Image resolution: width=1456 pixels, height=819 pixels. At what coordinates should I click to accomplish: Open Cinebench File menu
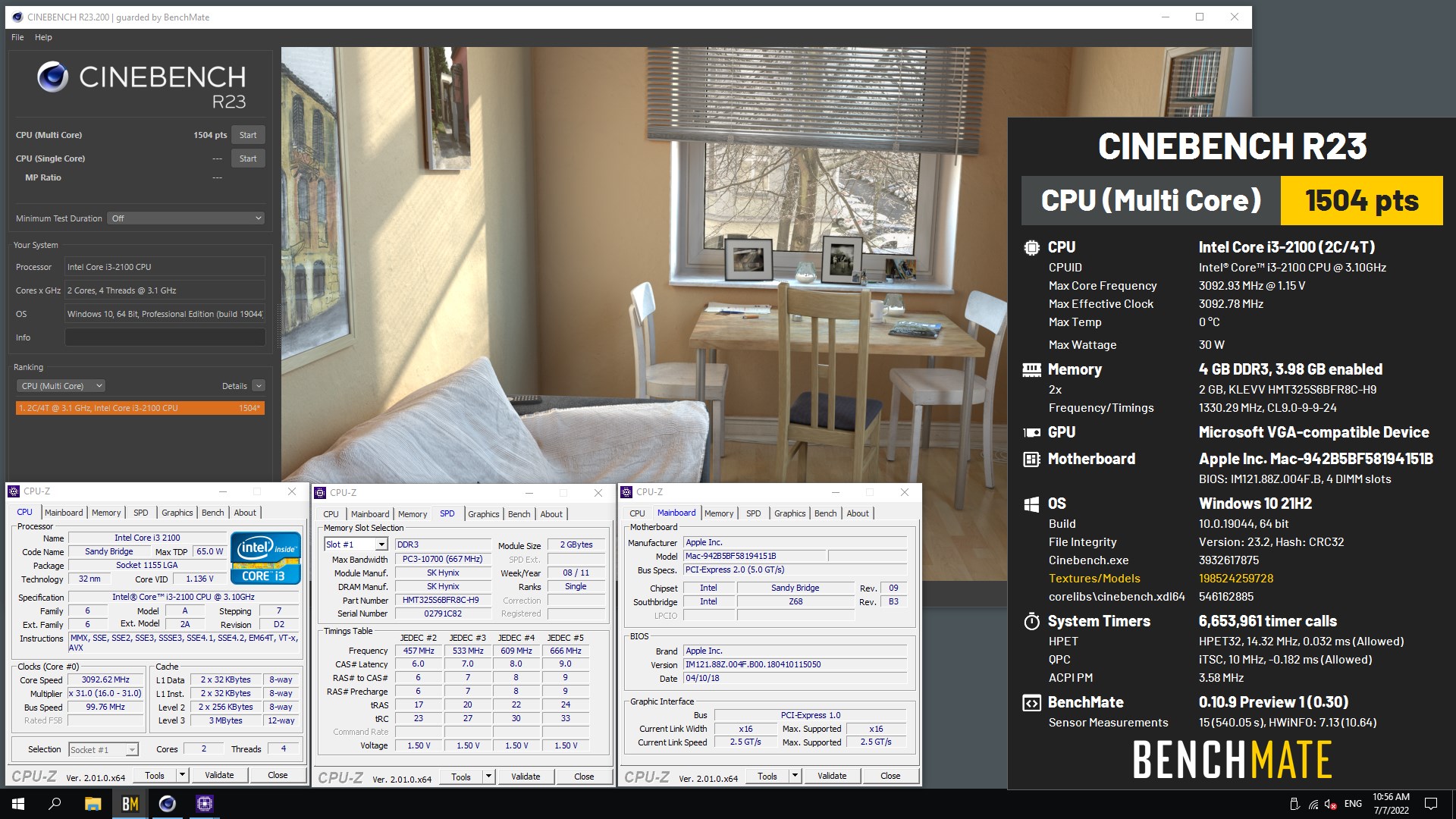(17, 37)
